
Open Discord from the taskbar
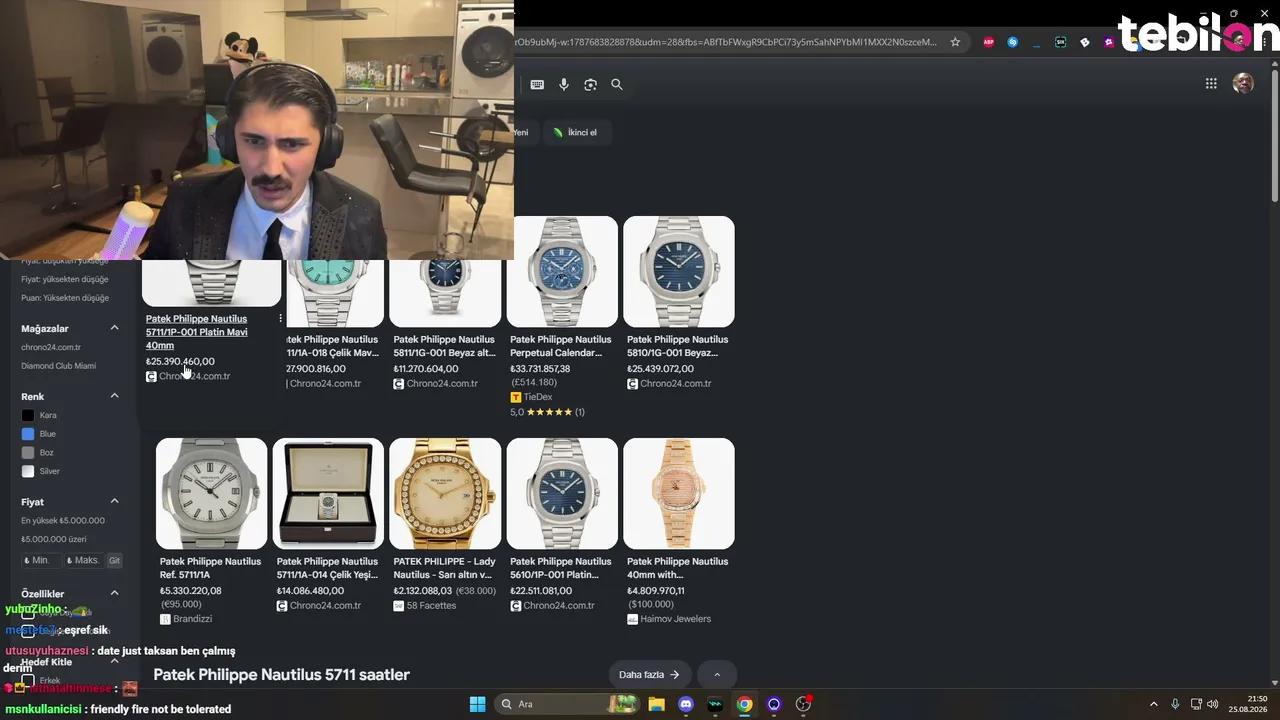tap(686, 704)
